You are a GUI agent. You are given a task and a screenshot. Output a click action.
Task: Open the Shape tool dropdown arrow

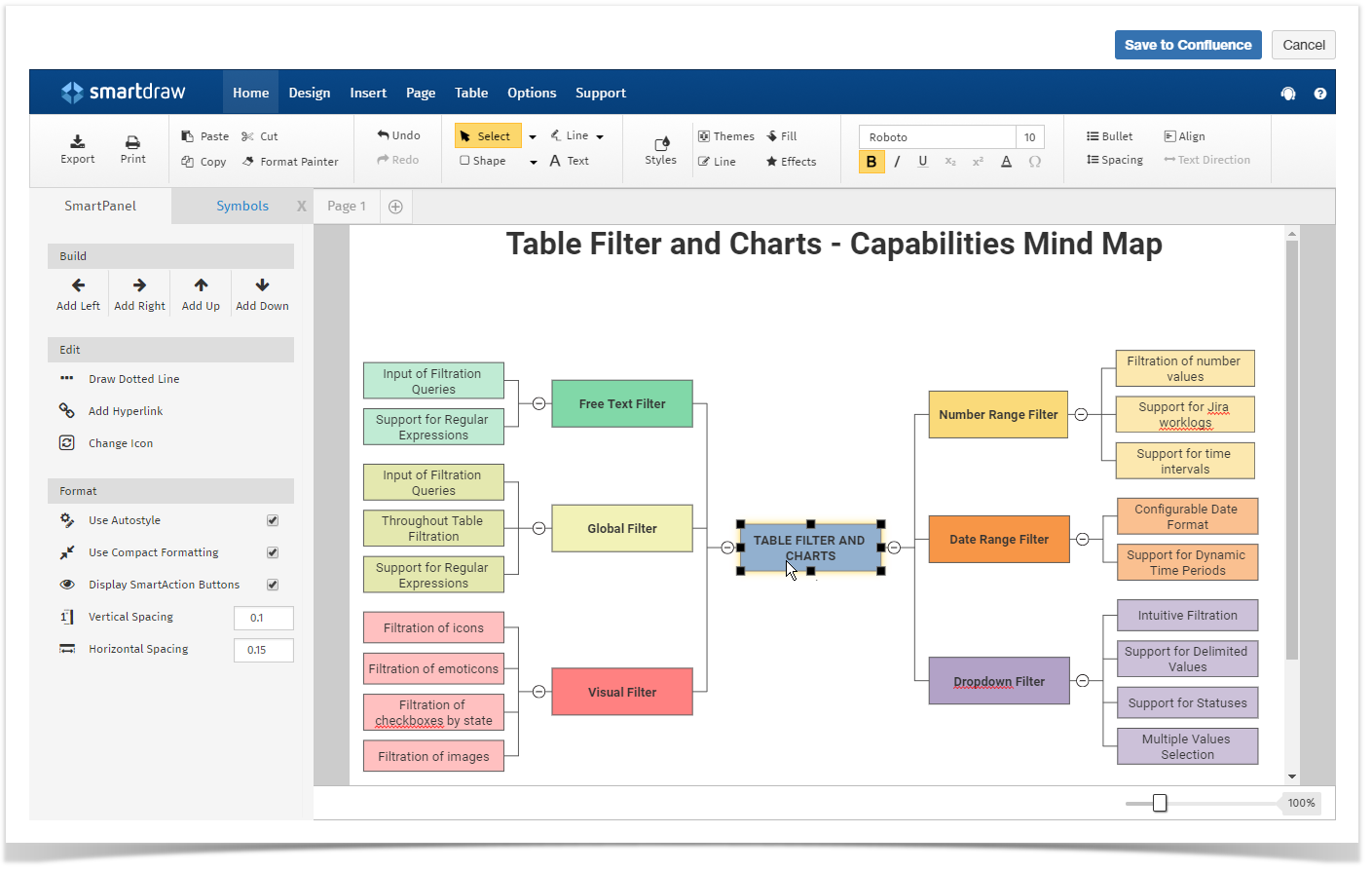pyautogui.click(x=533, y=162)
